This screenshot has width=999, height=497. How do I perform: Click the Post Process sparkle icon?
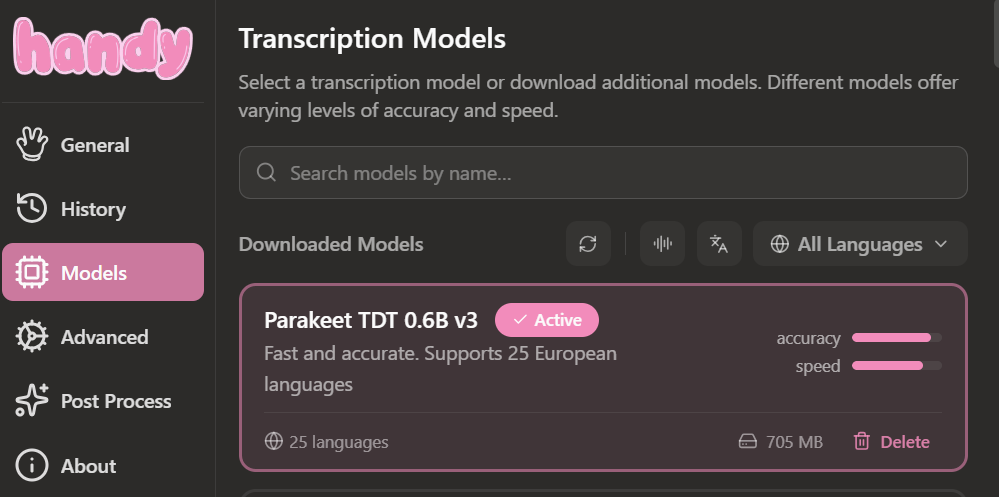(x=31, y=401)
